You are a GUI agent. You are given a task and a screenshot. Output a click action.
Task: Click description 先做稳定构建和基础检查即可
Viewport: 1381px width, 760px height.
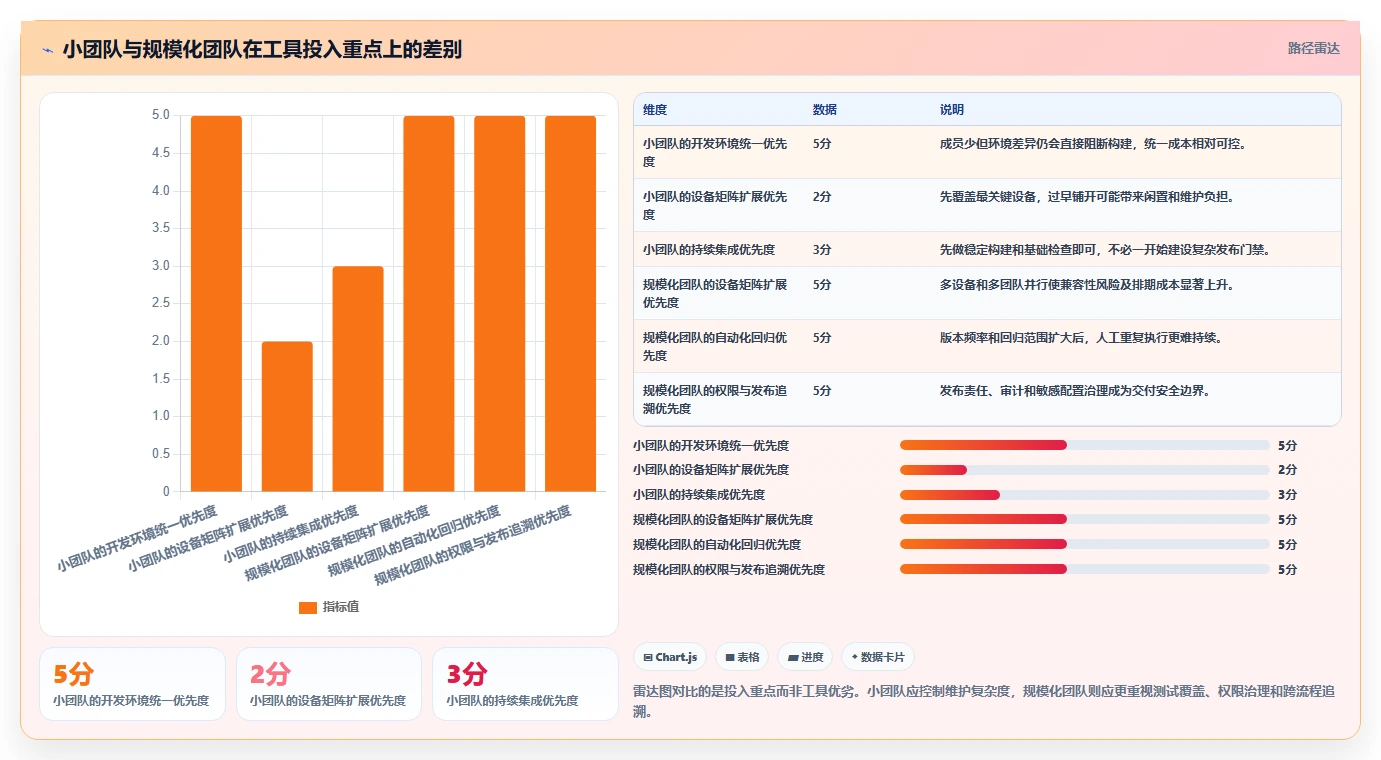pos(1105,249)
